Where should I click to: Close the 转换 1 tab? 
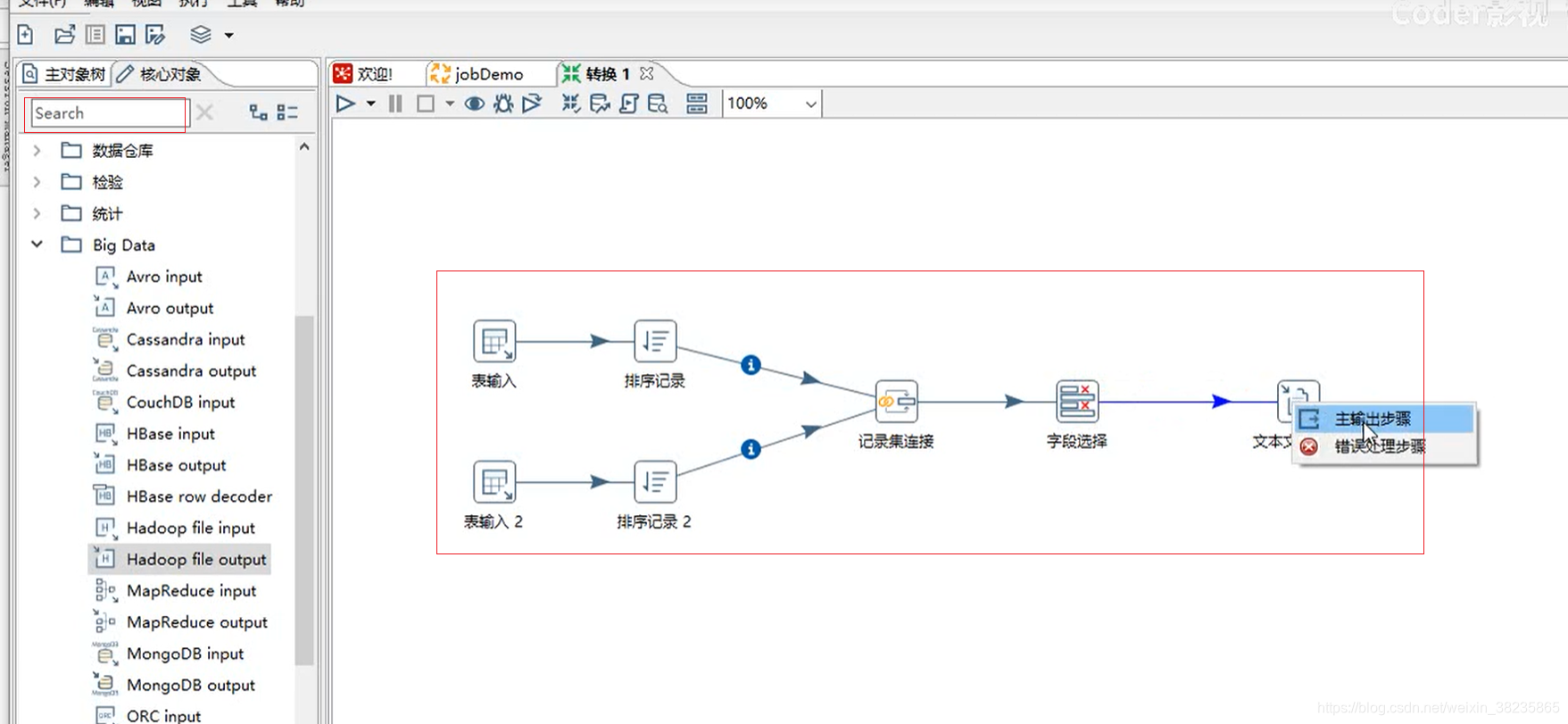point(647,73)
